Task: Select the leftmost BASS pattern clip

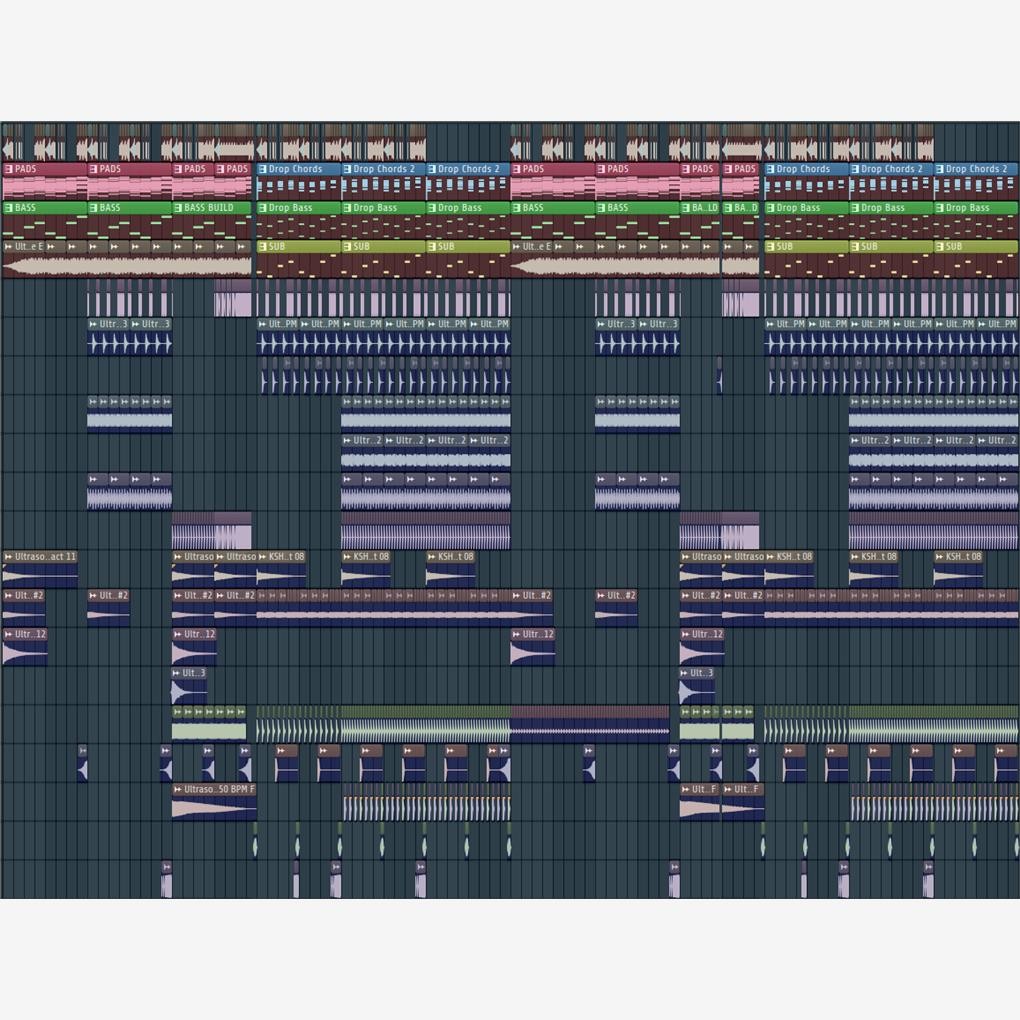Action: [x=45, y=221]
